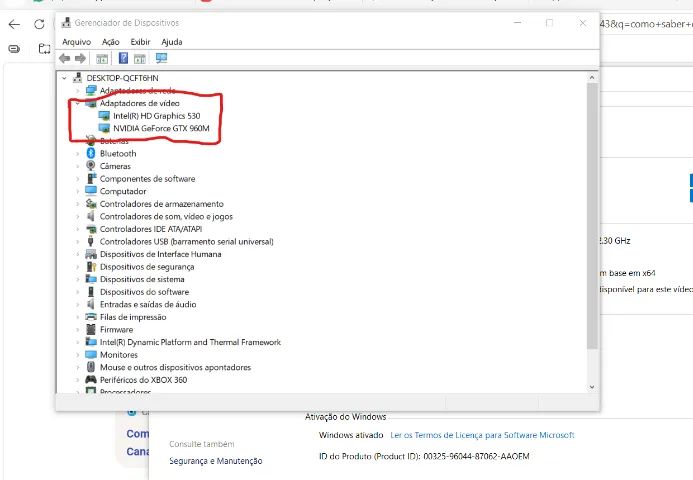Open the Arquivo menu
Image resolution: width=693 pixels, height=480 pixels.
tap(76, 42)
